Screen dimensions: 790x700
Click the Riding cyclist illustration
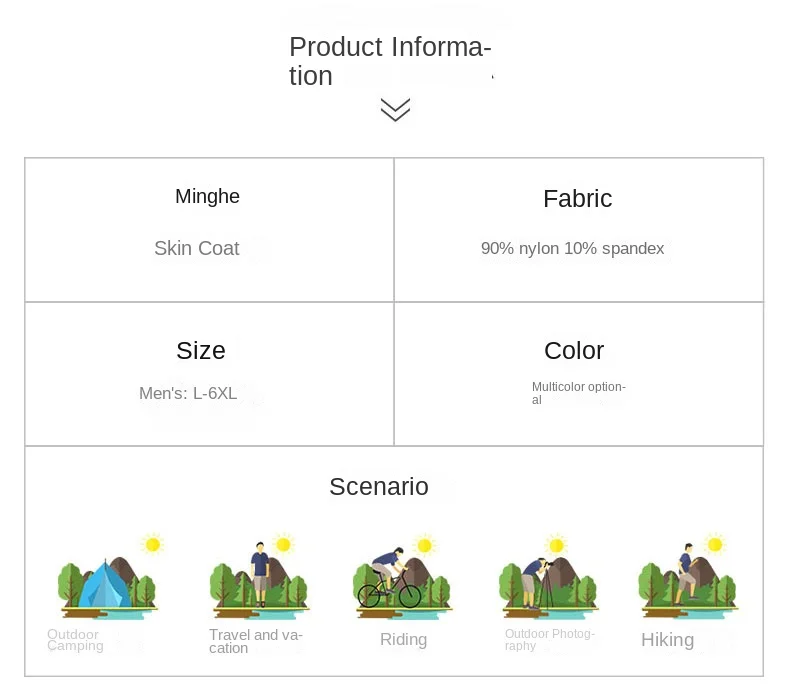(x=403, y=576)
